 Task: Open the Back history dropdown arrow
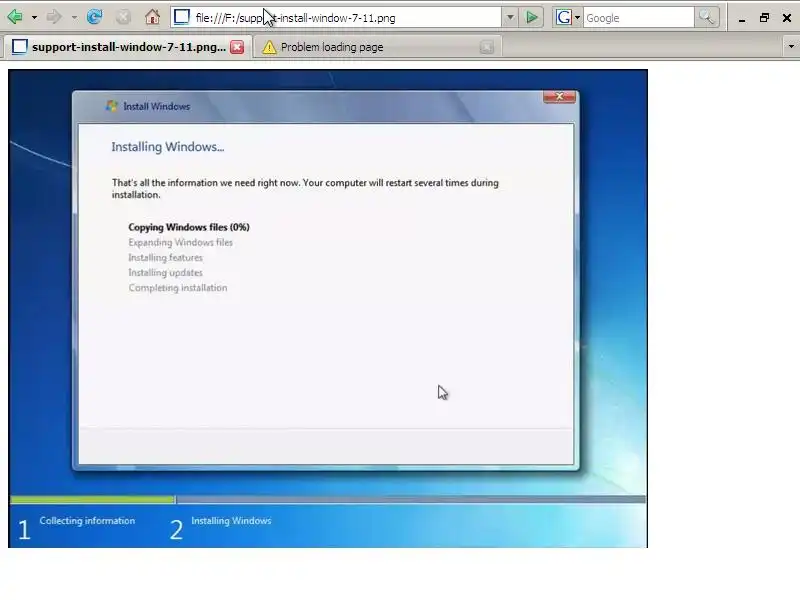tap(34, 17)
